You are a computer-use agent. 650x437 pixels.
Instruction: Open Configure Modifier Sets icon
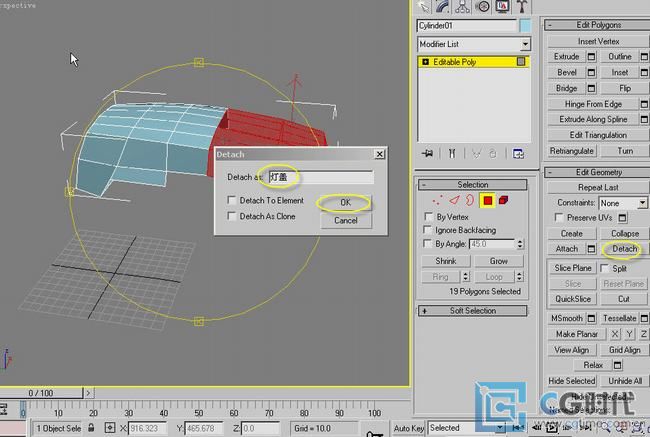pos(518,154)
